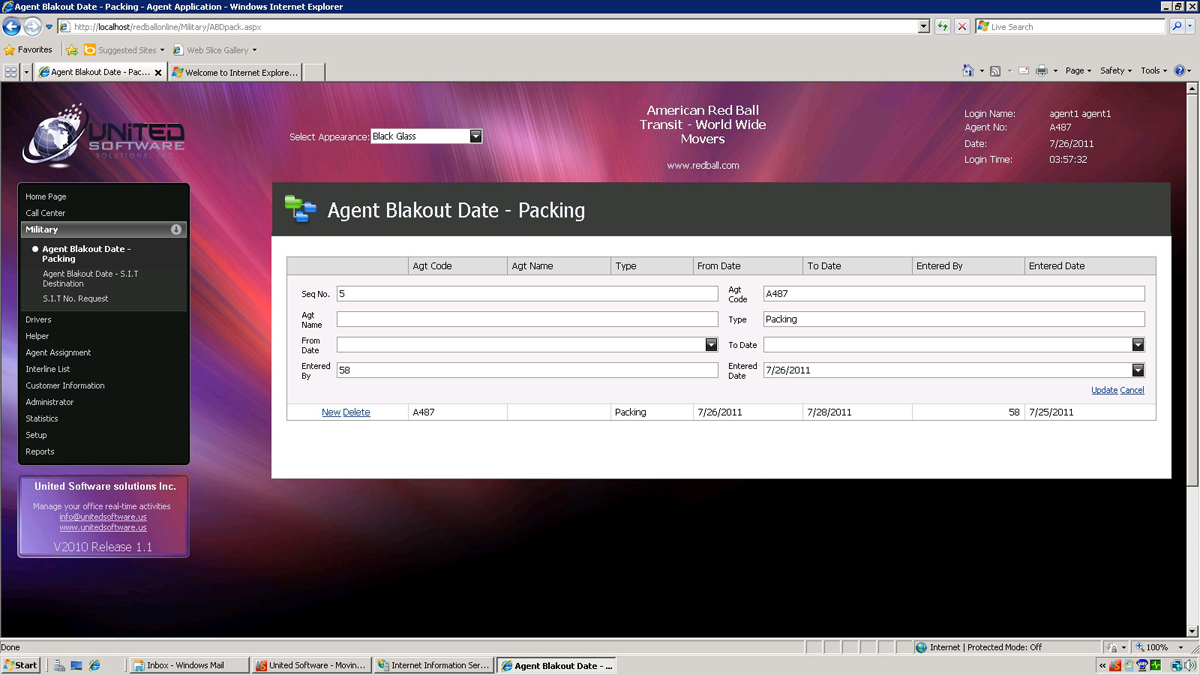Expand the From Date picker dropdown
This screenshot has width=1200, height=675.
click(711, 345)
